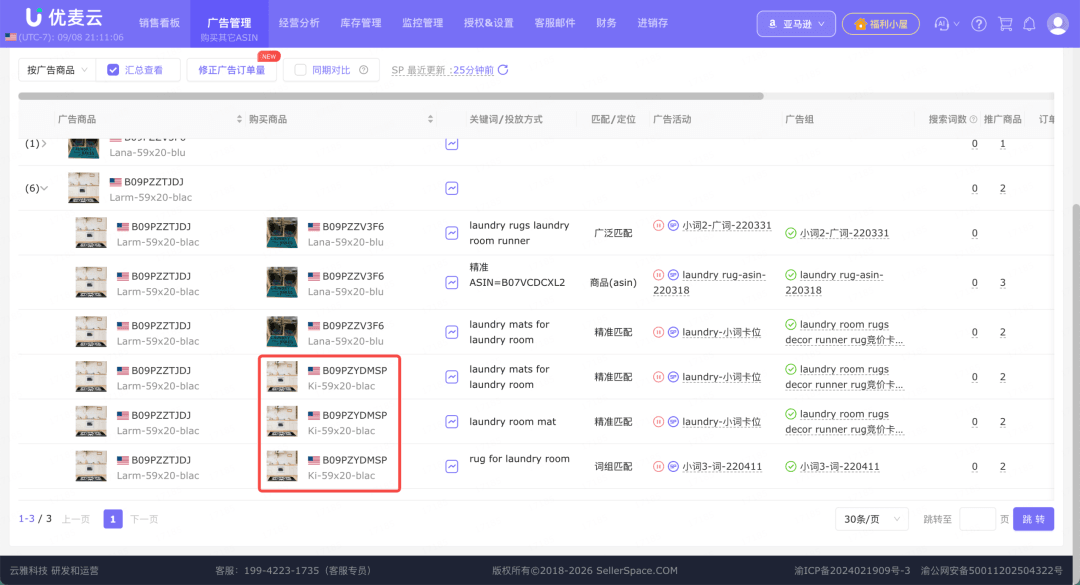This screenshot has width=1080, height=585.
Task: Open campaign link laundry rug-asin-220318
Action: [x=709, y=283]
